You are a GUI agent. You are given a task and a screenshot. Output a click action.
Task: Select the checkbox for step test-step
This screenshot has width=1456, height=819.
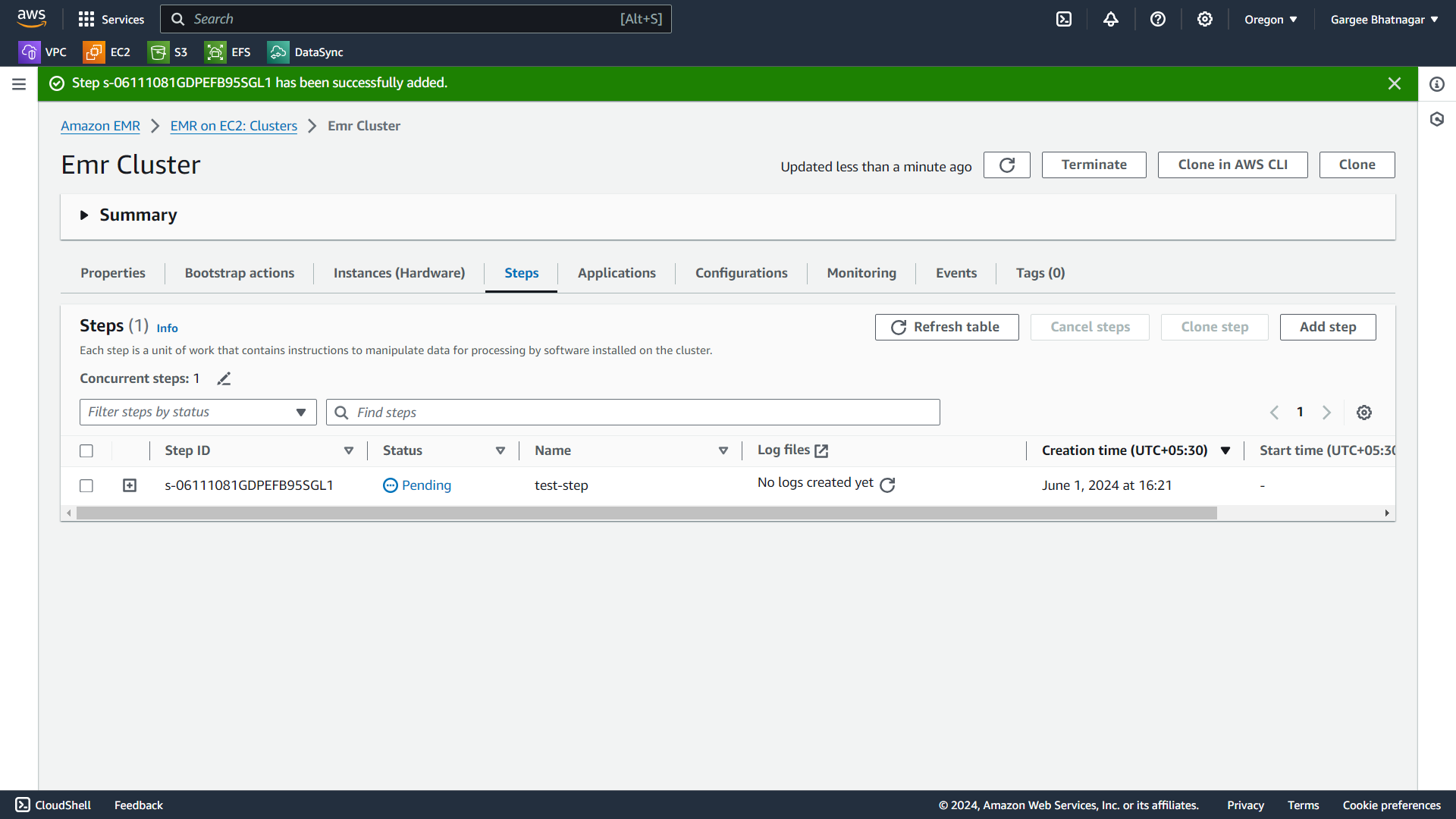click(x=86, y=485)
